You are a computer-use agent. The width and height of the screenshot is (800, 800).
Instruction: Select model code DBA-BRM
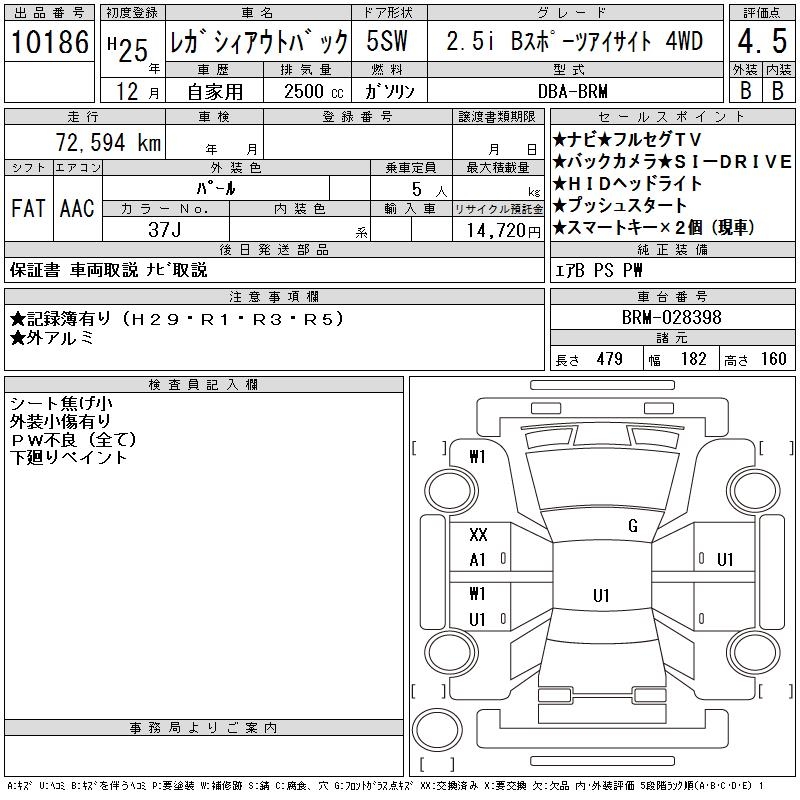tap(572, 91)
